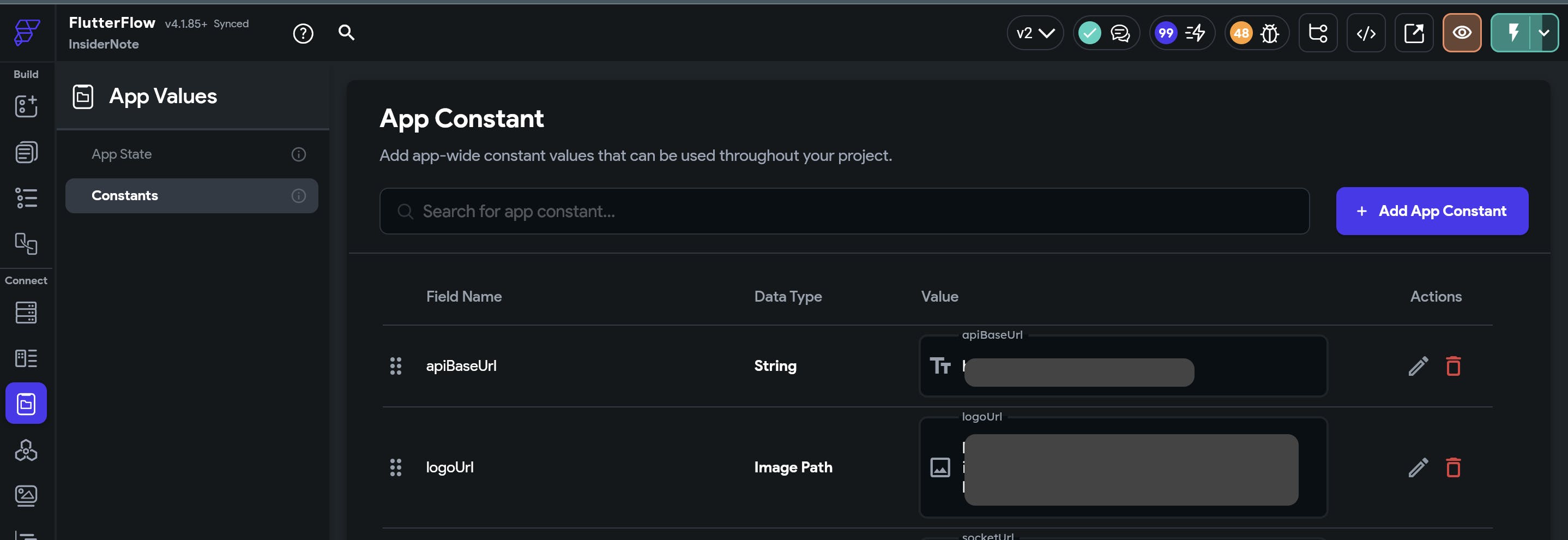The image size is (1568, 540).
Task: Edit the logoUrl constant with pencil
Action: tap(1418, 467)
